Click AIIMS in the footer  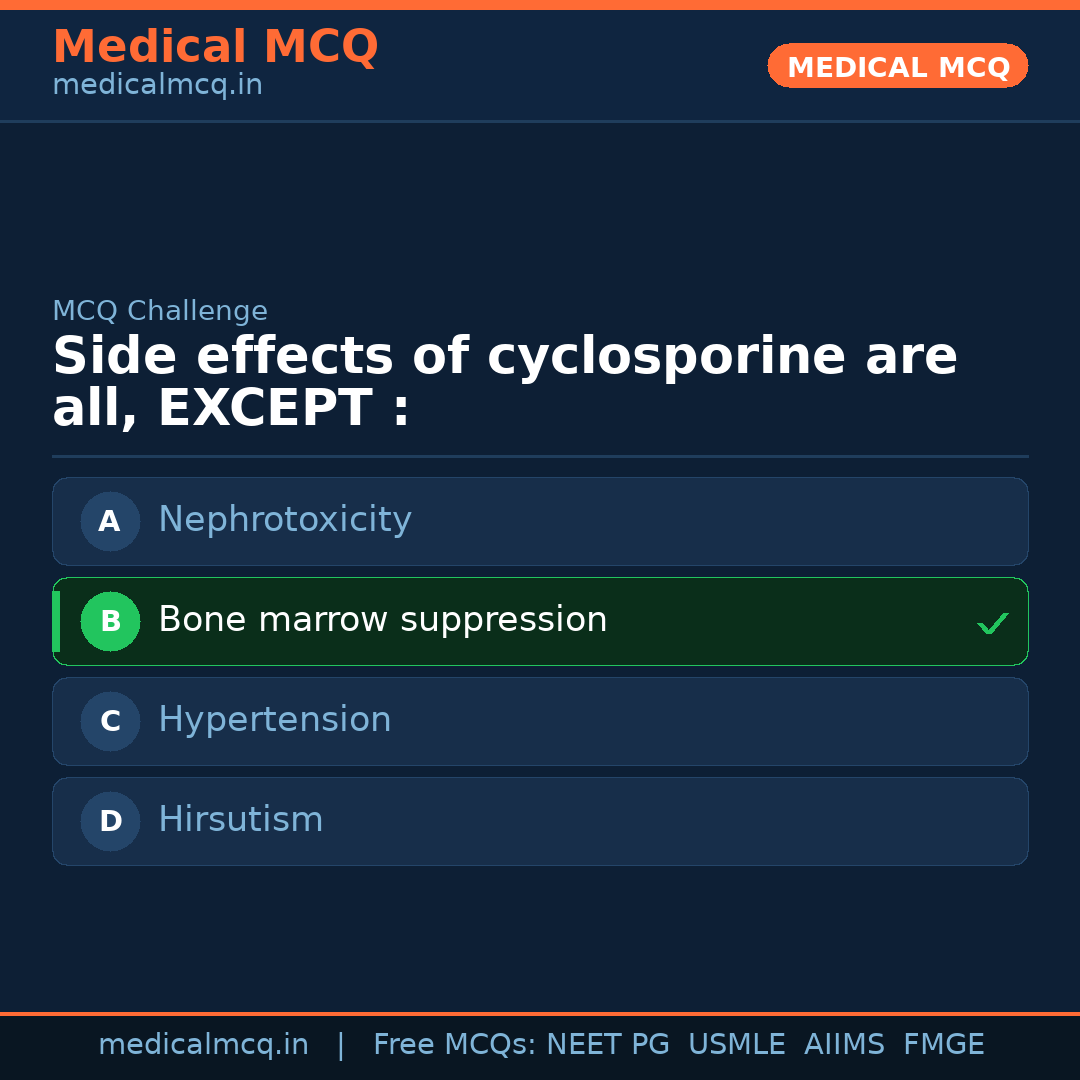click(844, 1045)
